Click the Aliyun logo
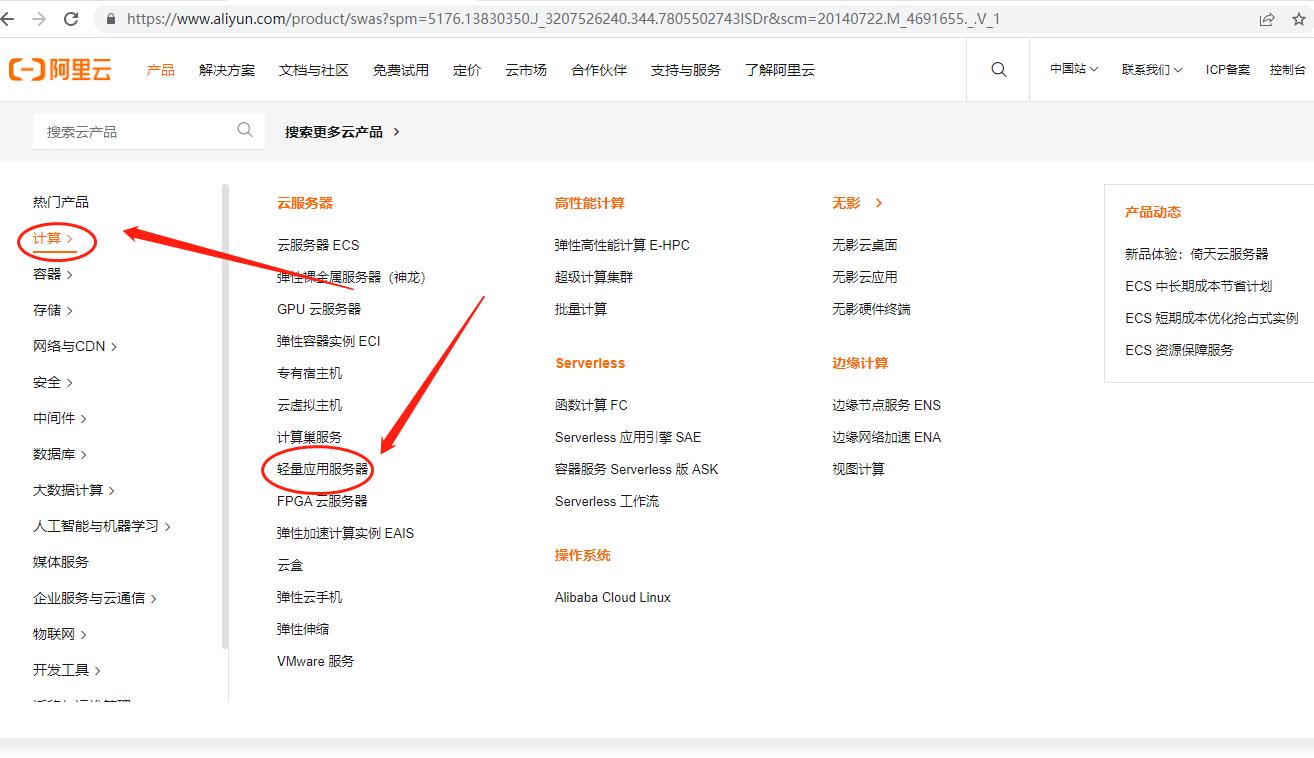1314x758 pixels. coord(60,68)
